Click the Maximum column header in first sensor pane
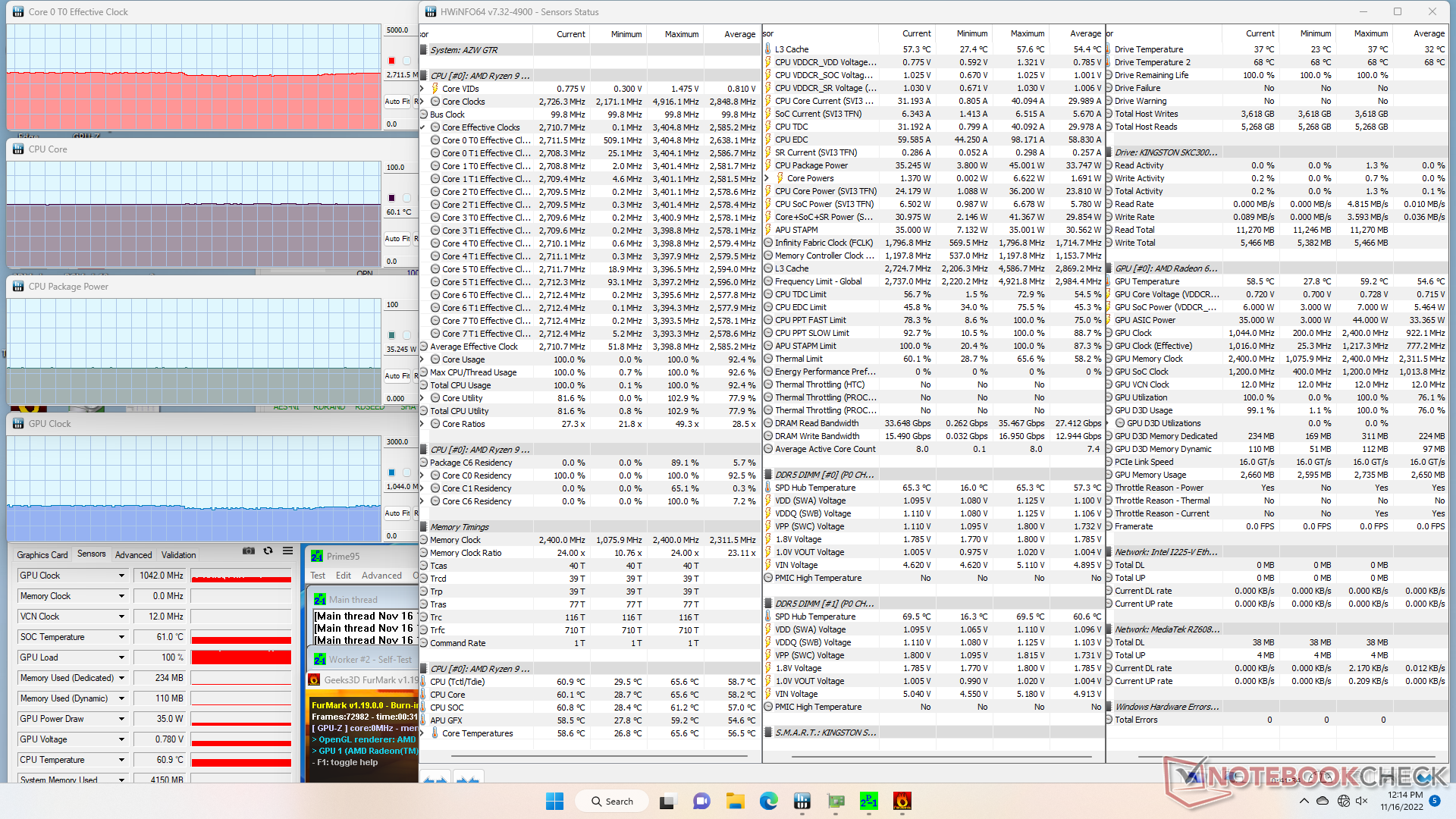Viewport: 1456px width, 819px height. [x=674, y=34]
